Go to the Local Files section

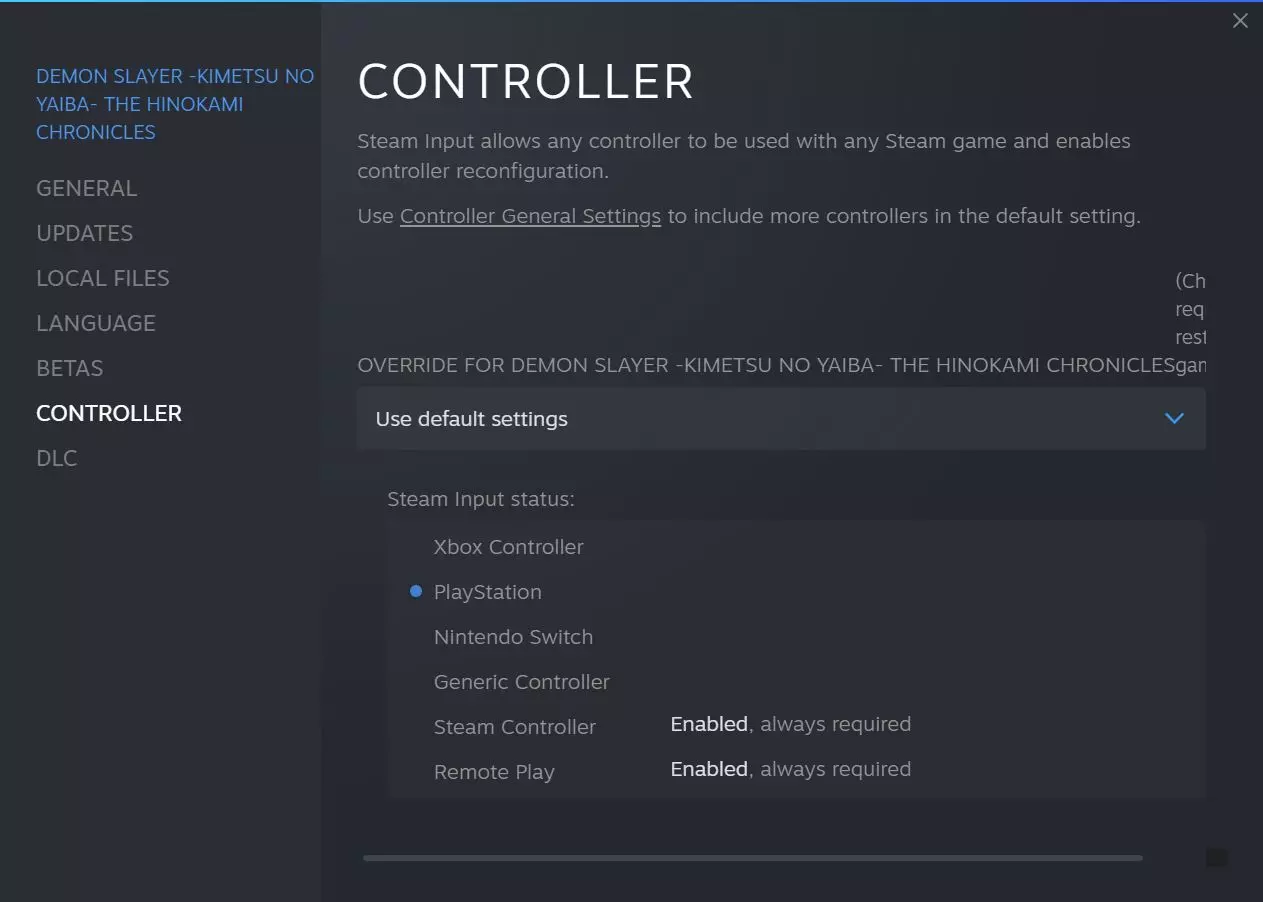pos(102,279)
